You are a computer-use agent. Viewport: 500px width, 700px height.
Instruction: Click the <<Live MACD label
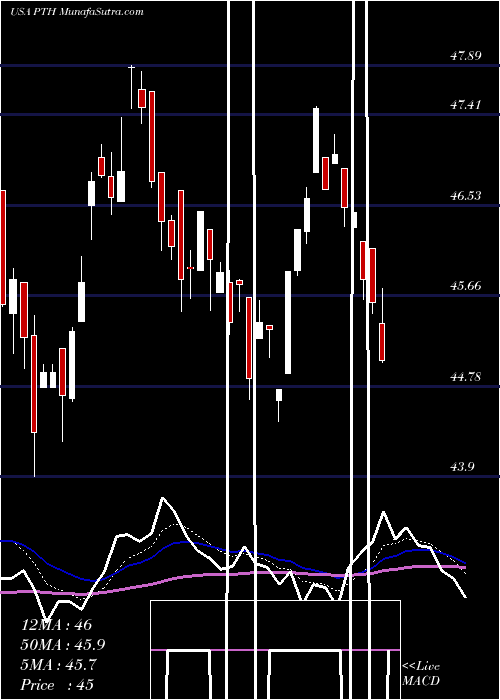(x=421, y=673)
